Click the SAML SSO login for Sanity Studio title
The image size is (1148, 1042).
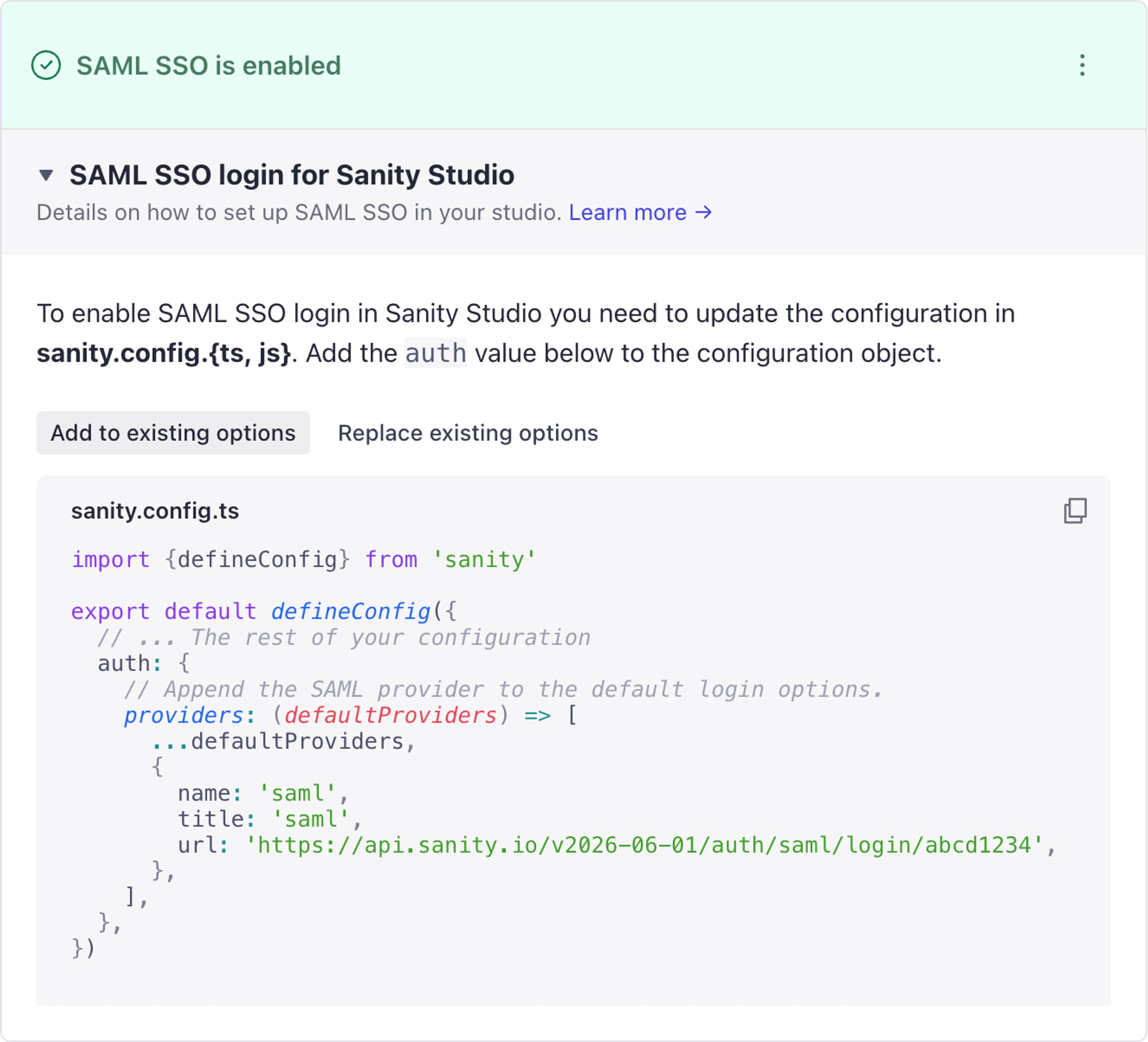291,175
